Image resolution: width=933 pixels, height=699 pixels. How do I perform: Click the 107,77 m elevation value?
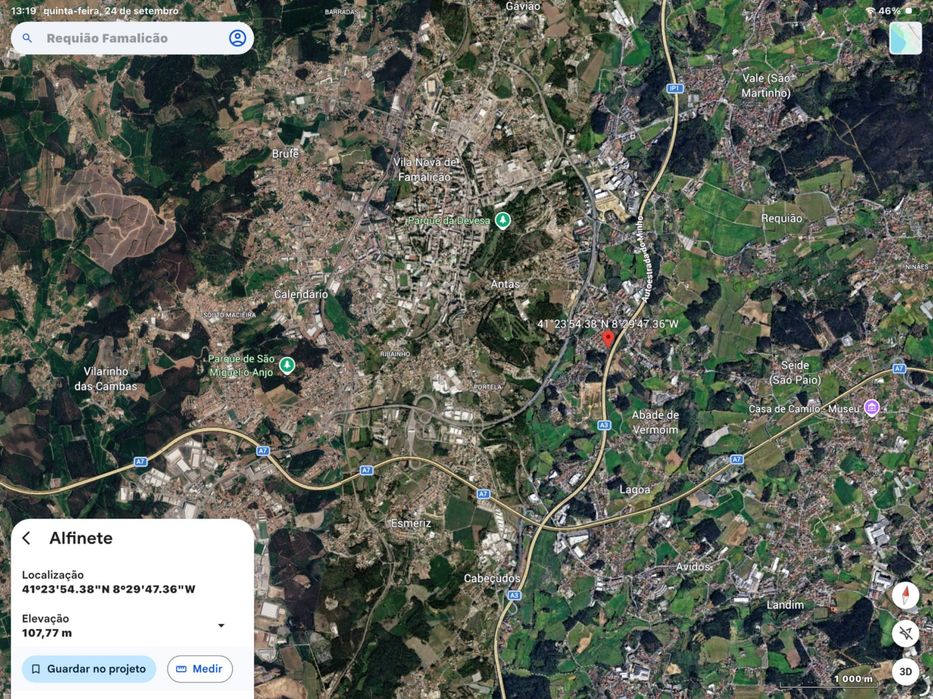pos(47,633)
